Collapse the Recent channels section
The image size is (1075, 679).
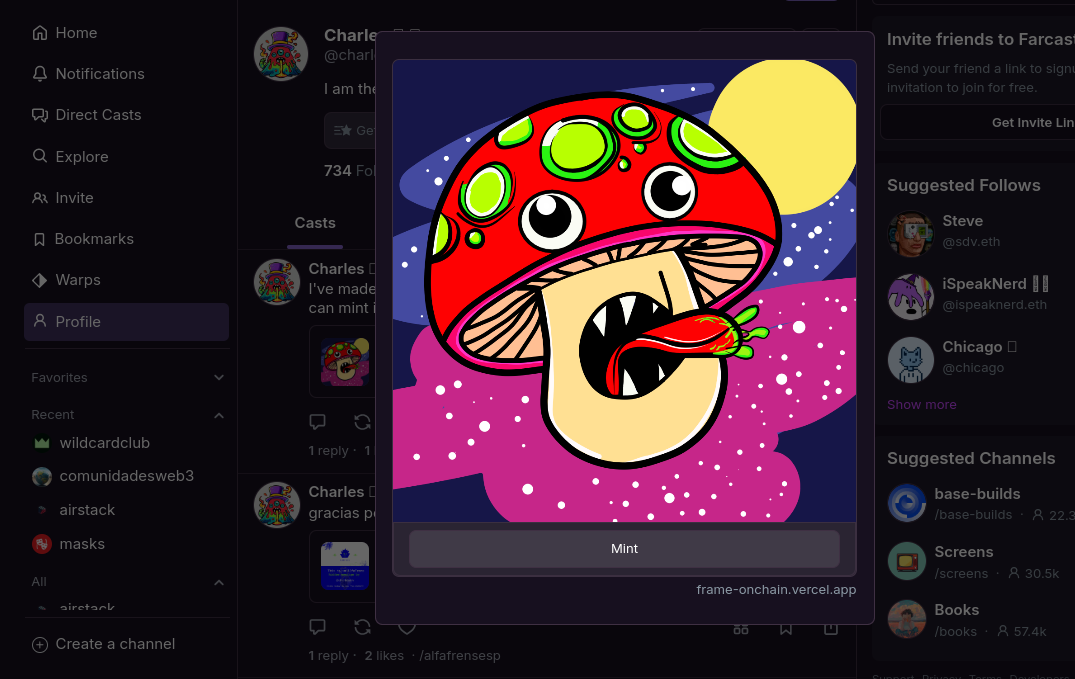(x=219, y=415)
